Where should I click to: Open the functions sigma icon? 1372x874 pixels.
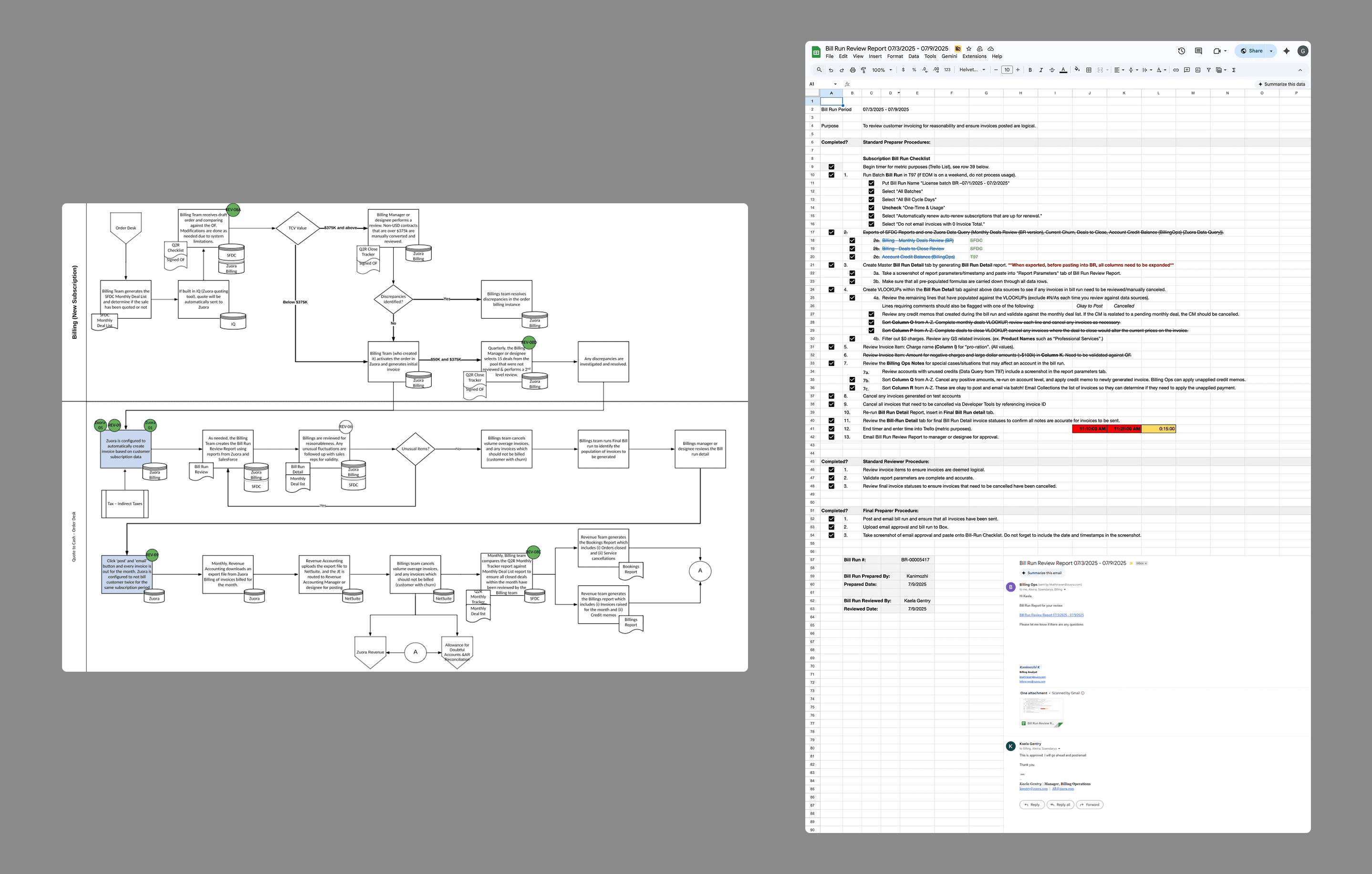pos(1234,70)
